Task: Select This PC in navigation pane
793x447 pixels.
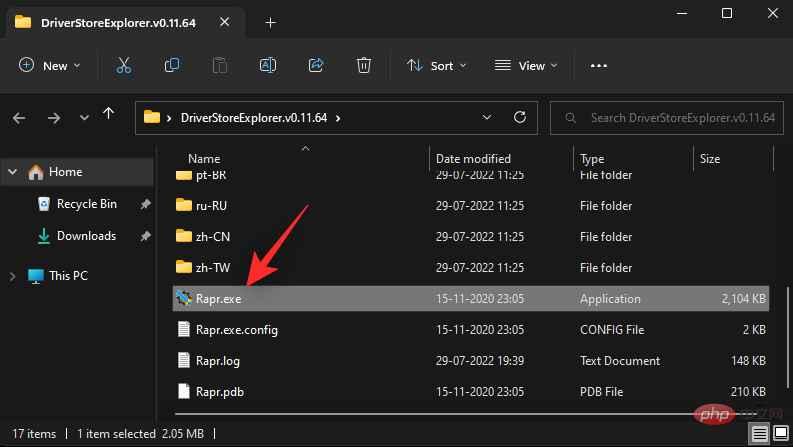Action: click(x=68, y=276)
